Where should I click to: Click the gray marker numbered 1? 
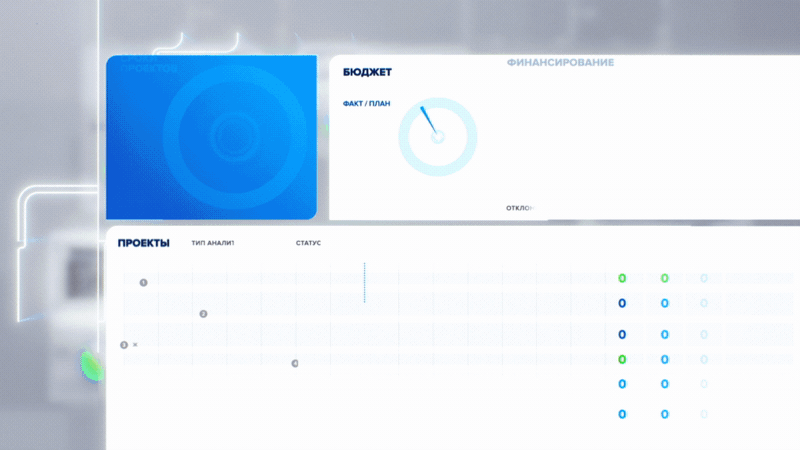[143, 282]
